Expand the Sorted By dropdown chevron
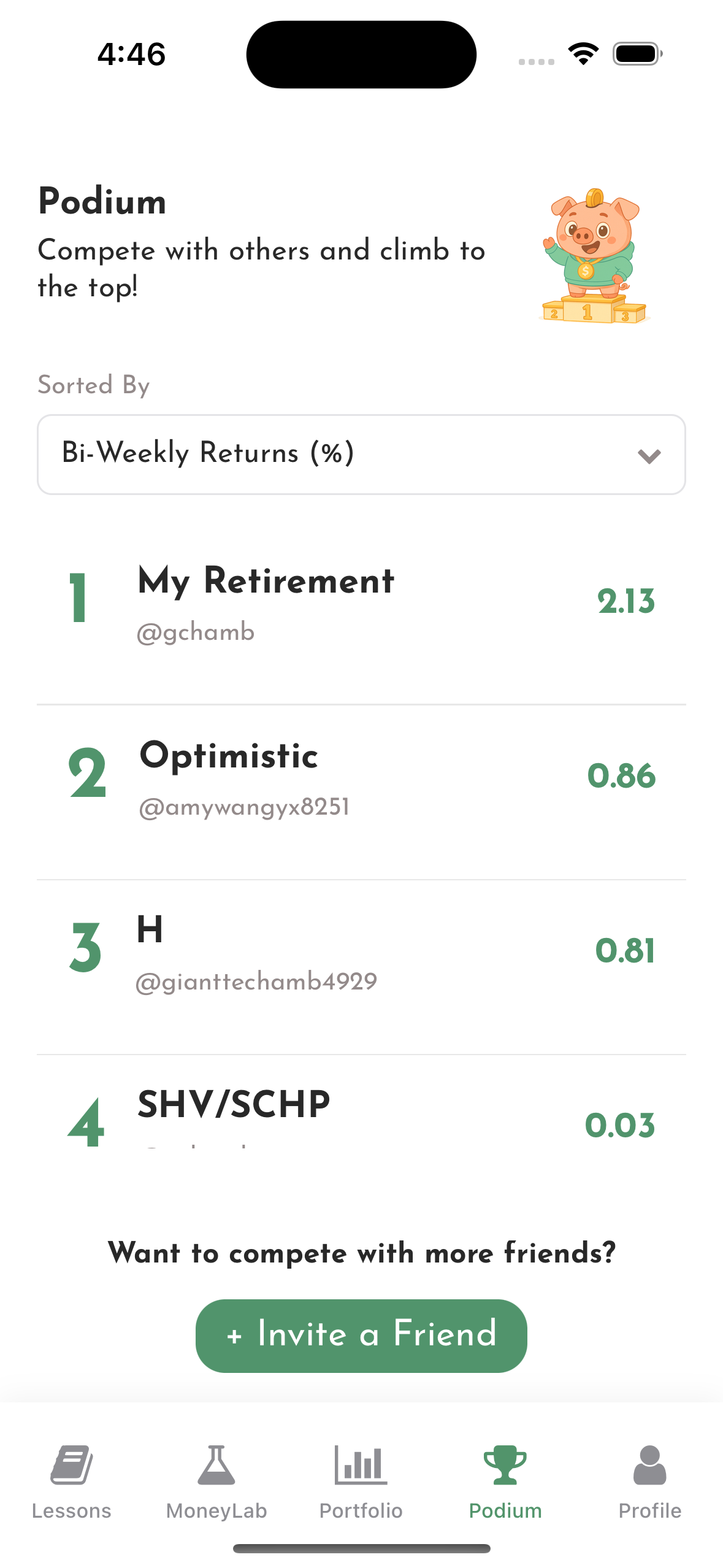The width and height of the screenshot is (723, 1568). pyautogui.click(x=649, y=456)
